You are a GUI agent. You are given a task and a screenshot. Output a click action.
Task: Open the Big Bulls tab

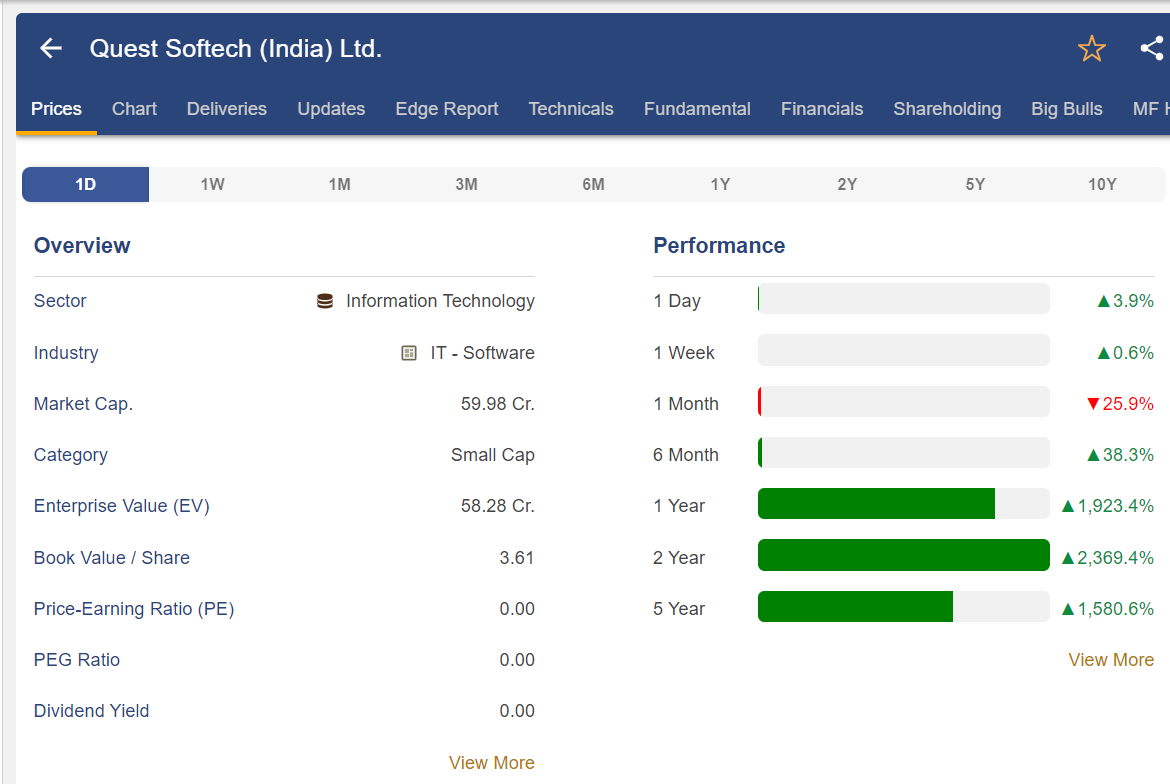pyautogui.click(x=1066, y=109)
